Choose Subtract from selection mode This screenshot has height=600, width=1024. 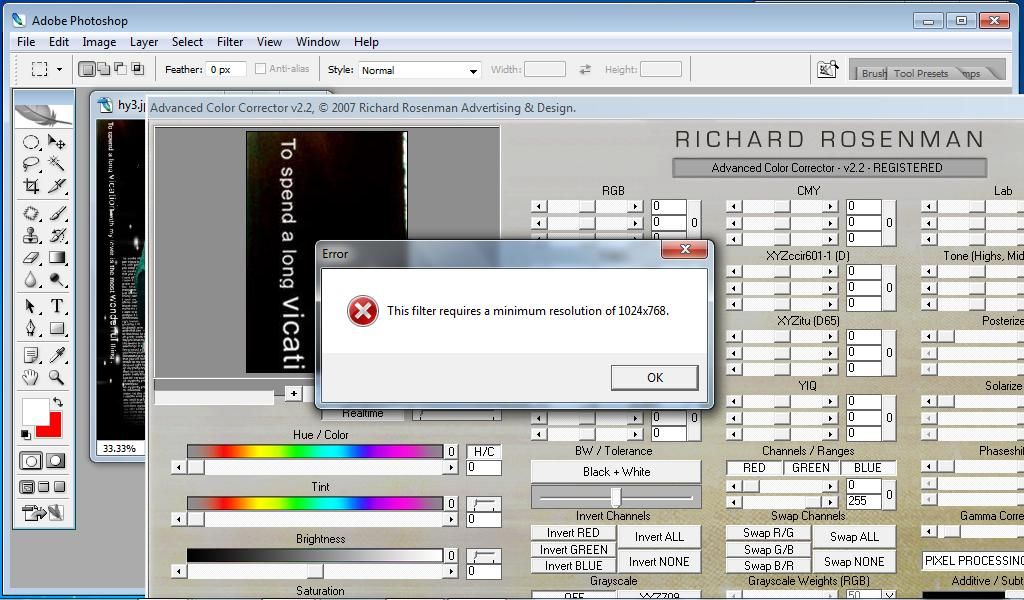coord(121,69)
